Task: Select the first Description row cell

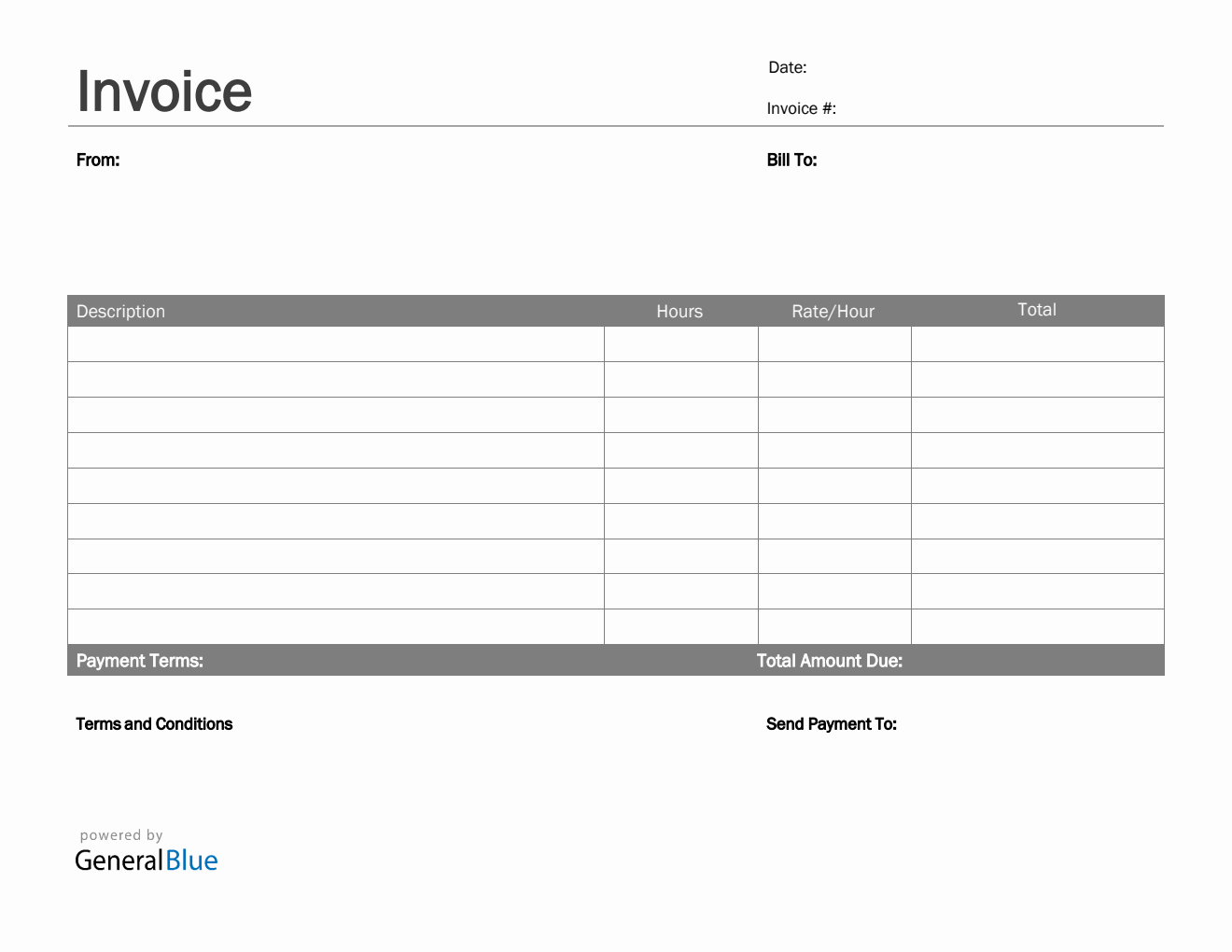Action: coord(336,344)
